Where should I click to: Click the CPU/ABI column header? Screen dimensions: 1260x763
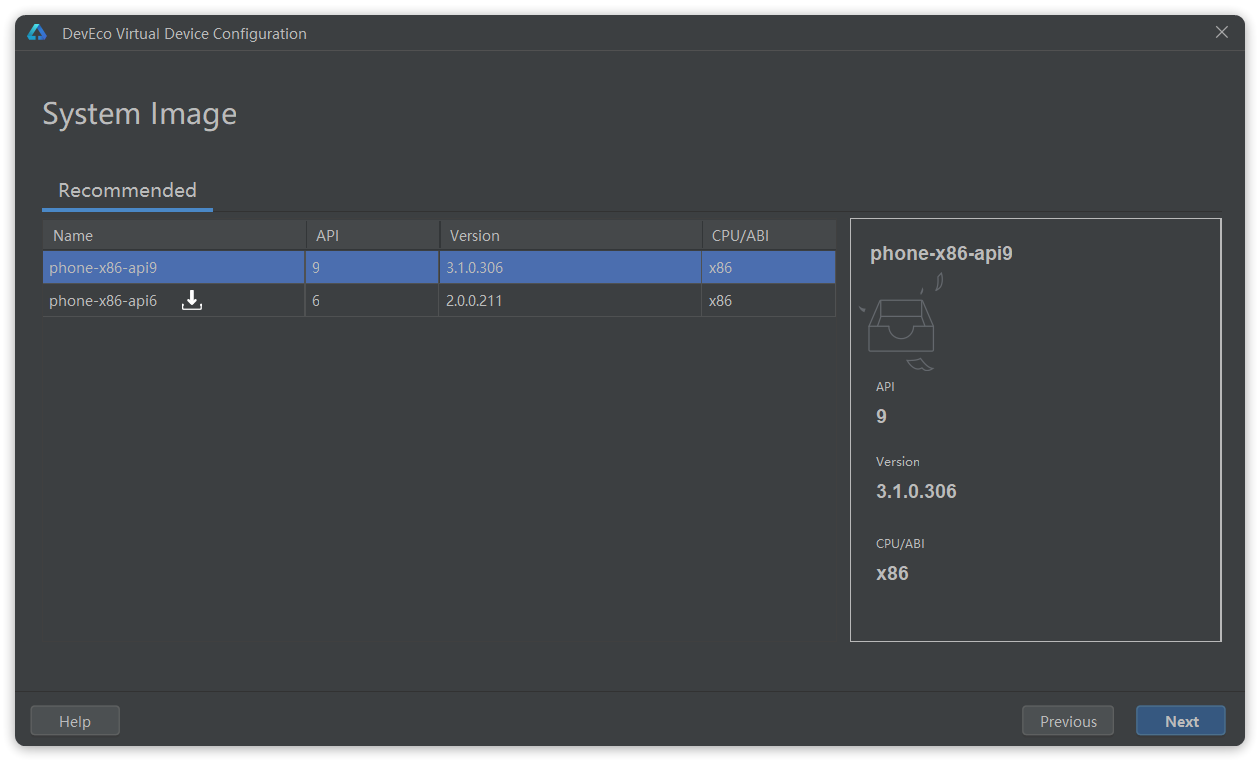pyautogui.click(x=740, y=236)
